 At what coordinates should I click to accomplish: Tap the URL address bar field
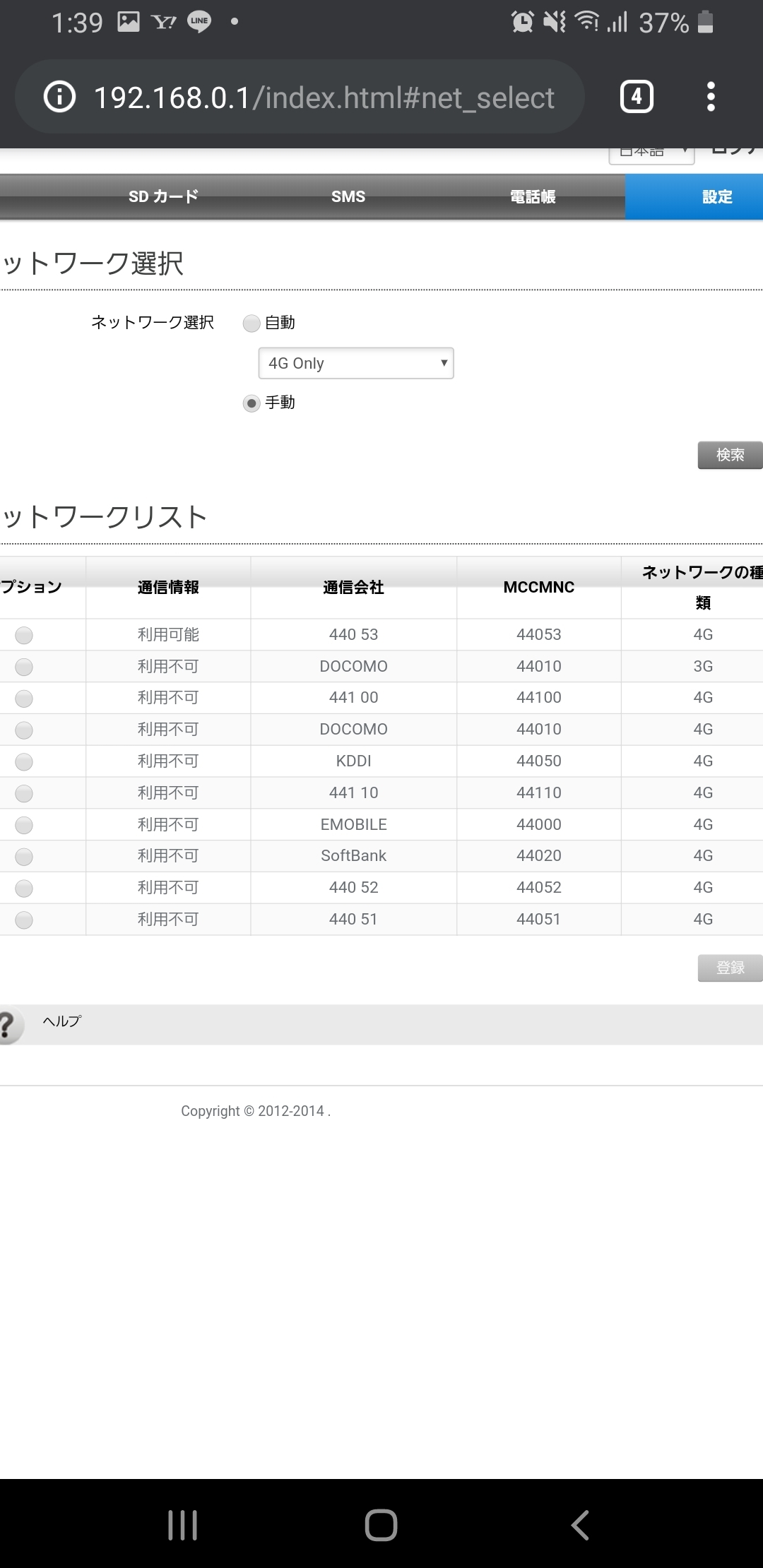(324, 97)
